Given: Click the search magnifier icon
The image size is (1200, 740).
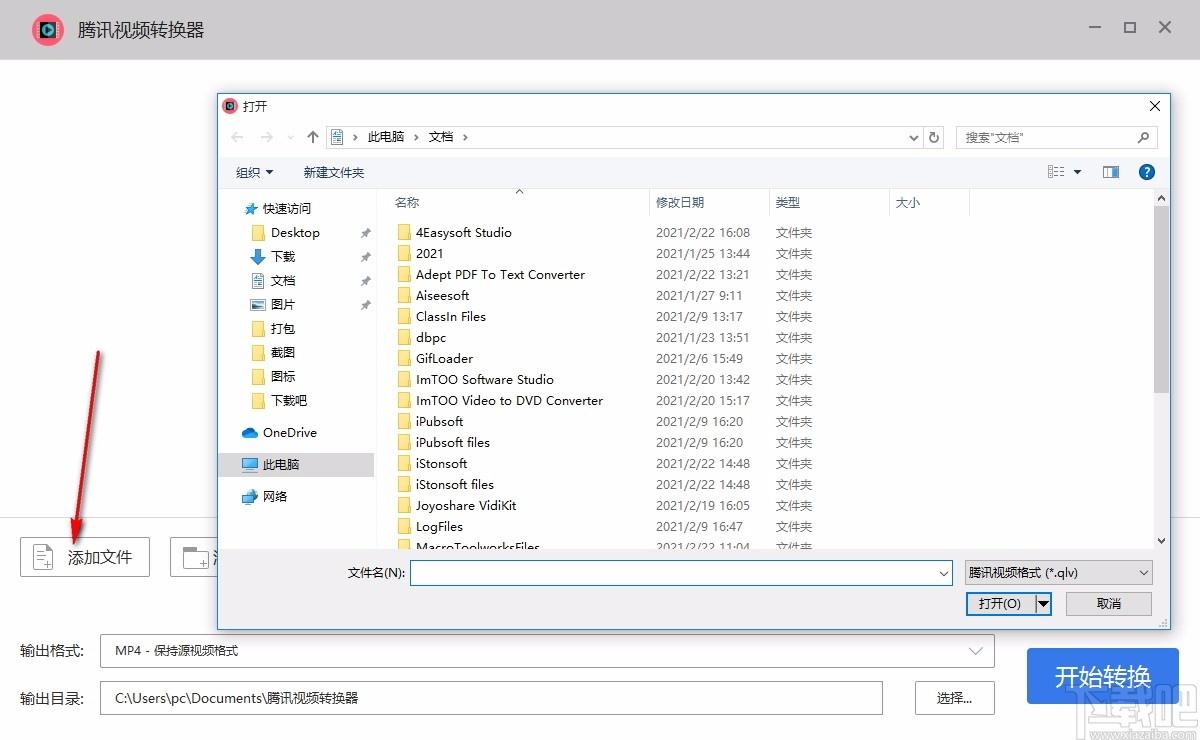Looking at the screenshot, I should click(x=1144, y=137).
